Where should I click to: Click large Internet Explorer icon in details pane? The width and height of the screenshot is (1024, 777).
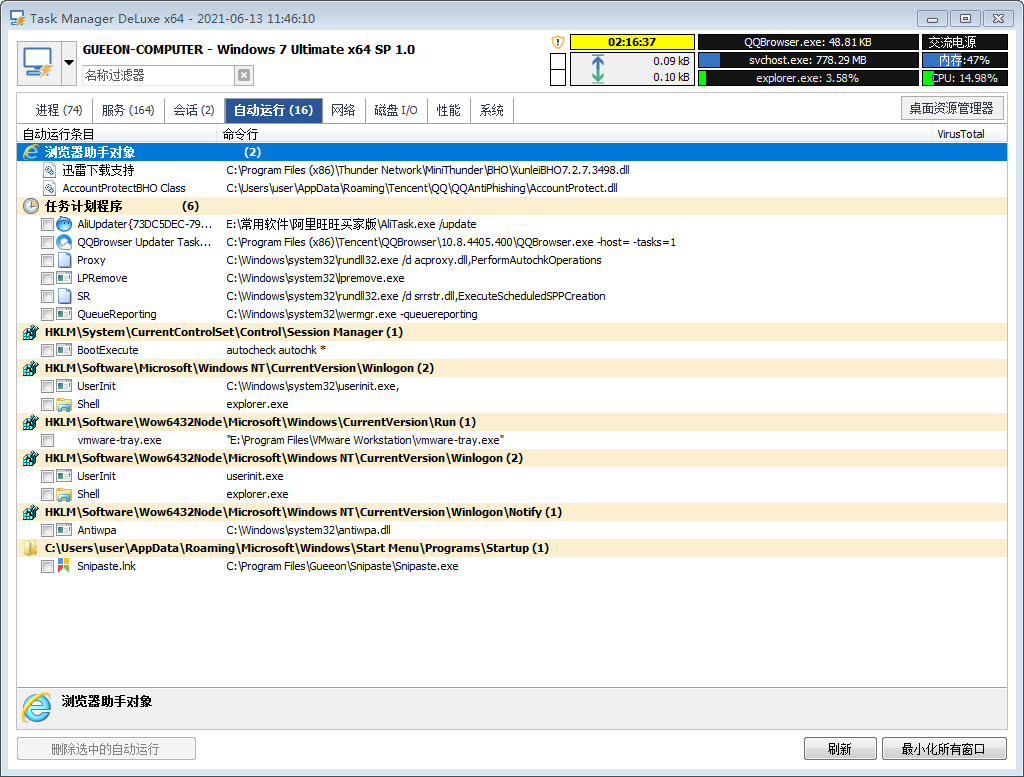tap(37, 708)
